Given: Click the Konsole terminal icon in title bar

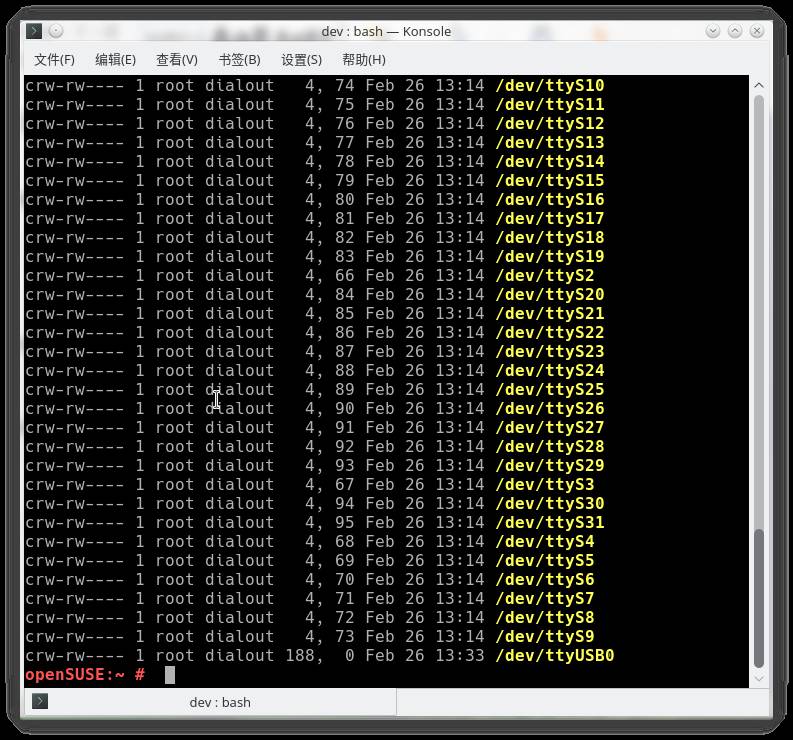Looking at the screenshot, I should [34, 31].
